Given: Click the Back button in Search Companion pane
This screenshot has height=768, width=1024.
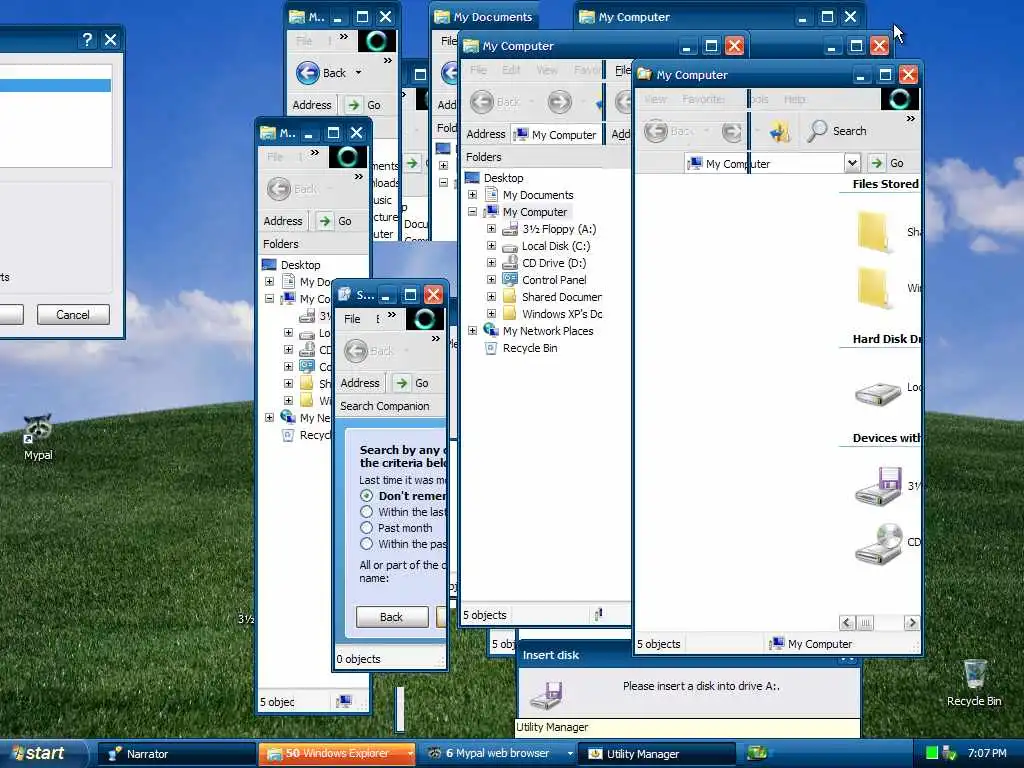Looking at the screenshot, I should [x=392, y=617].
